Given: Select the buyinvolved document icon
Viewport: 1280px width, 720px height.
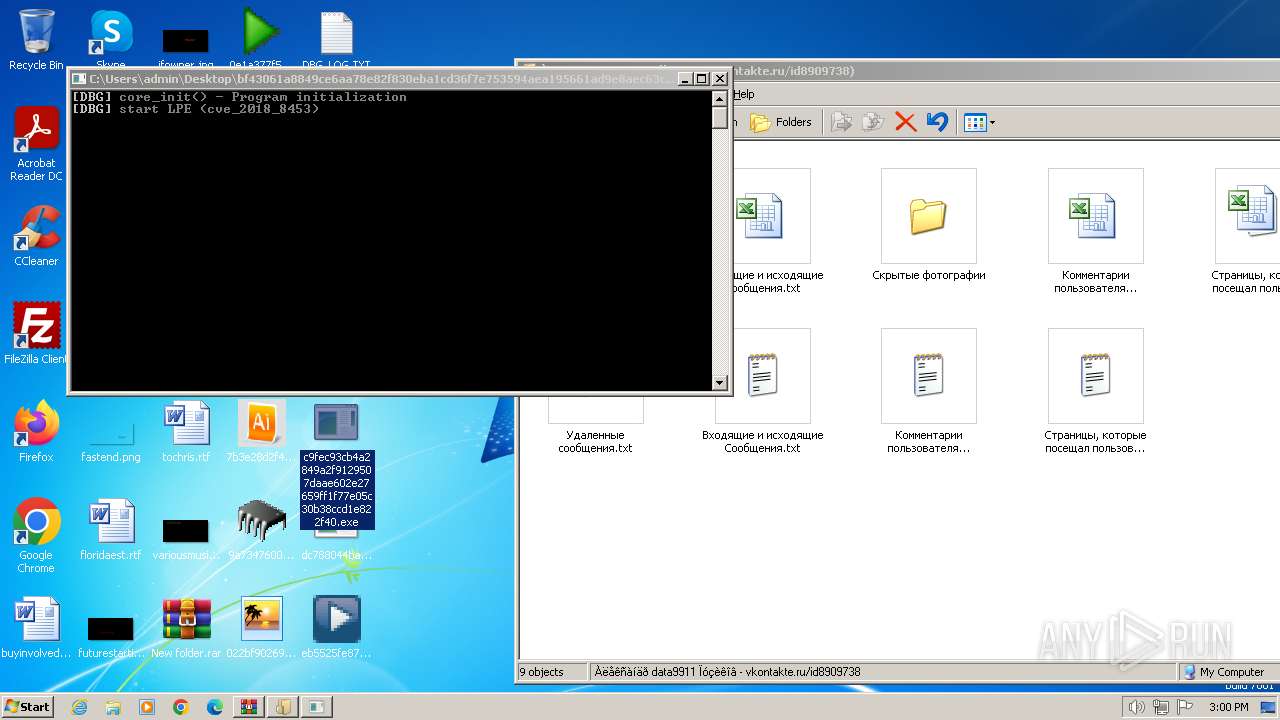Looking at the screenshot, I should [36, 627].
